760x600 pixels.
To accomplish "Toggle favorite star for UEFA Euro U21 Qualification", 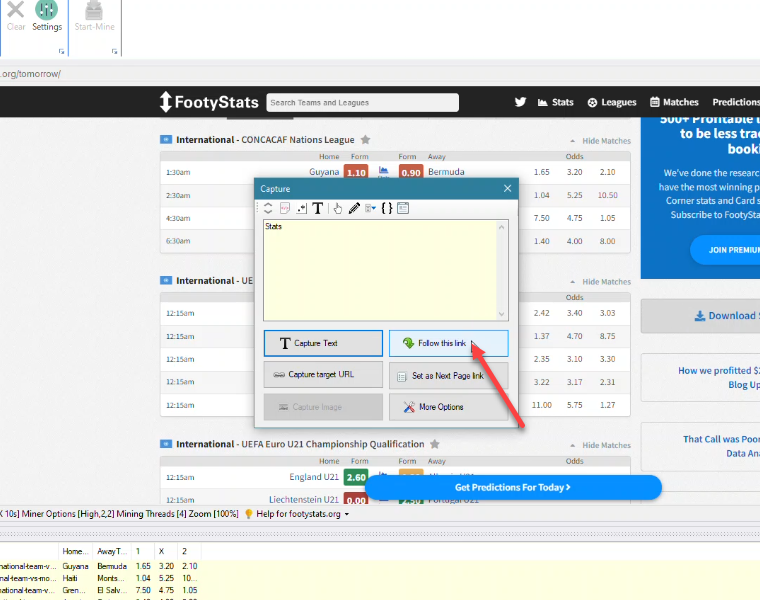I will click(434, 444).
